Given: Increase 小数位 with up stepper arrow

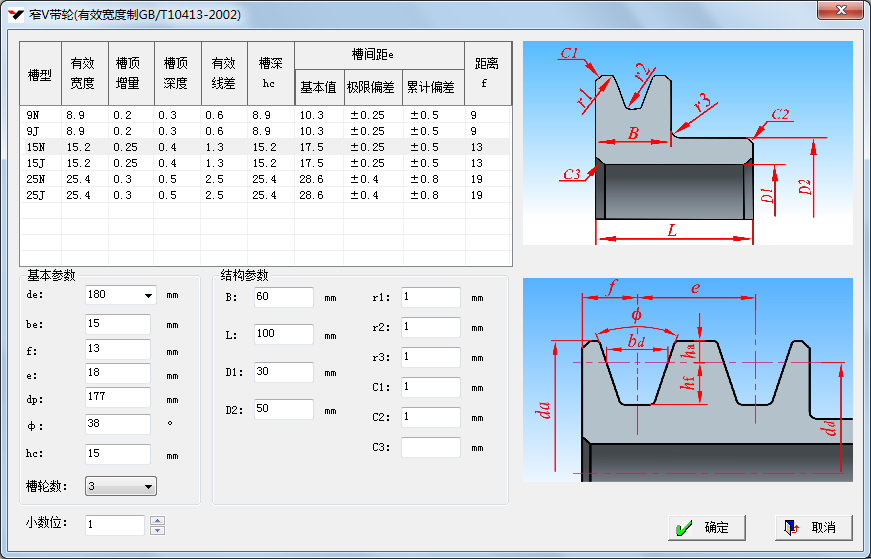Looking at the screenshot, I should pyautogui.click(x=157, y=520).
